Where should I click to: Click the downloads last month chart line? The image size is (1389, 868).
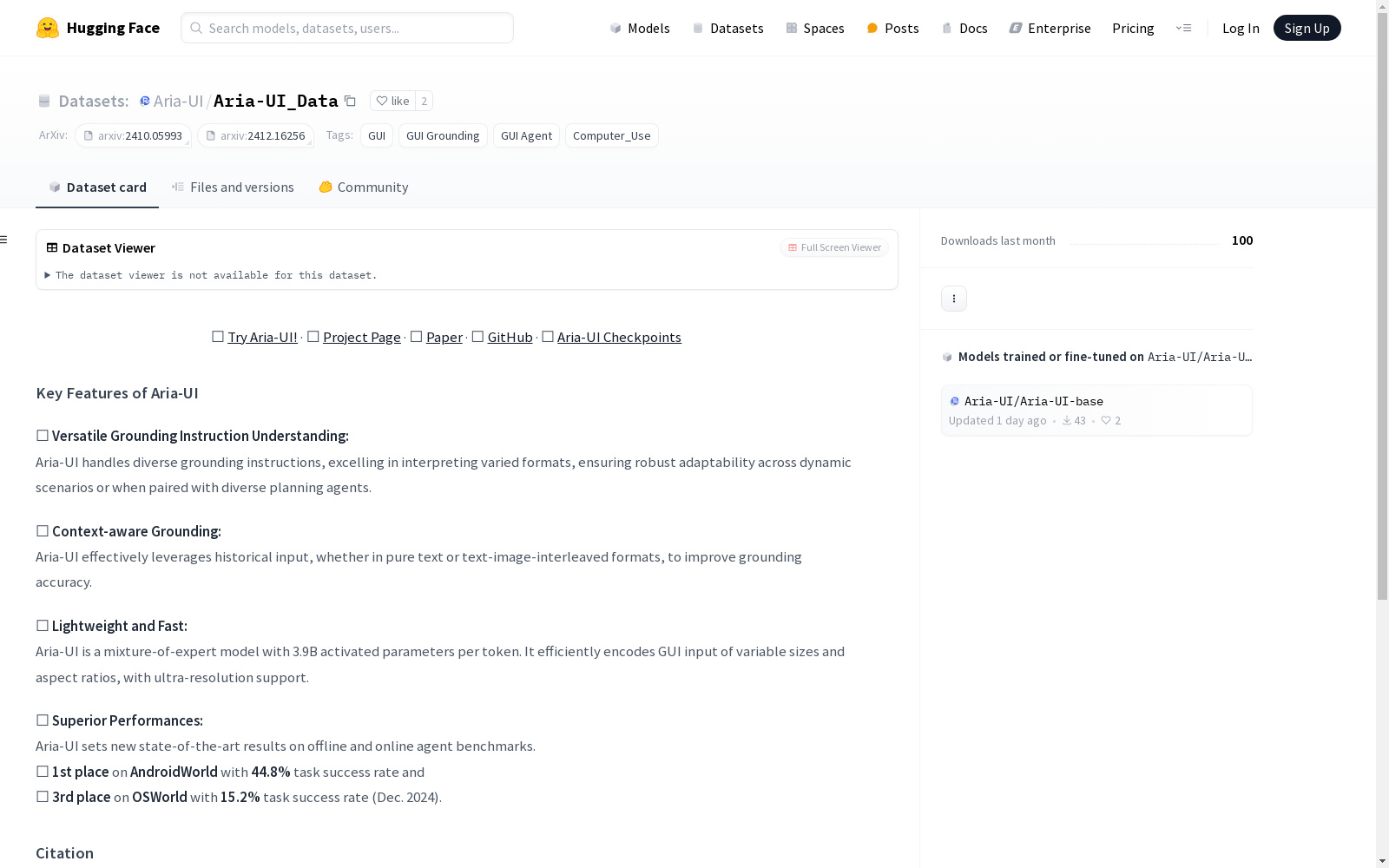[1143, 242]
